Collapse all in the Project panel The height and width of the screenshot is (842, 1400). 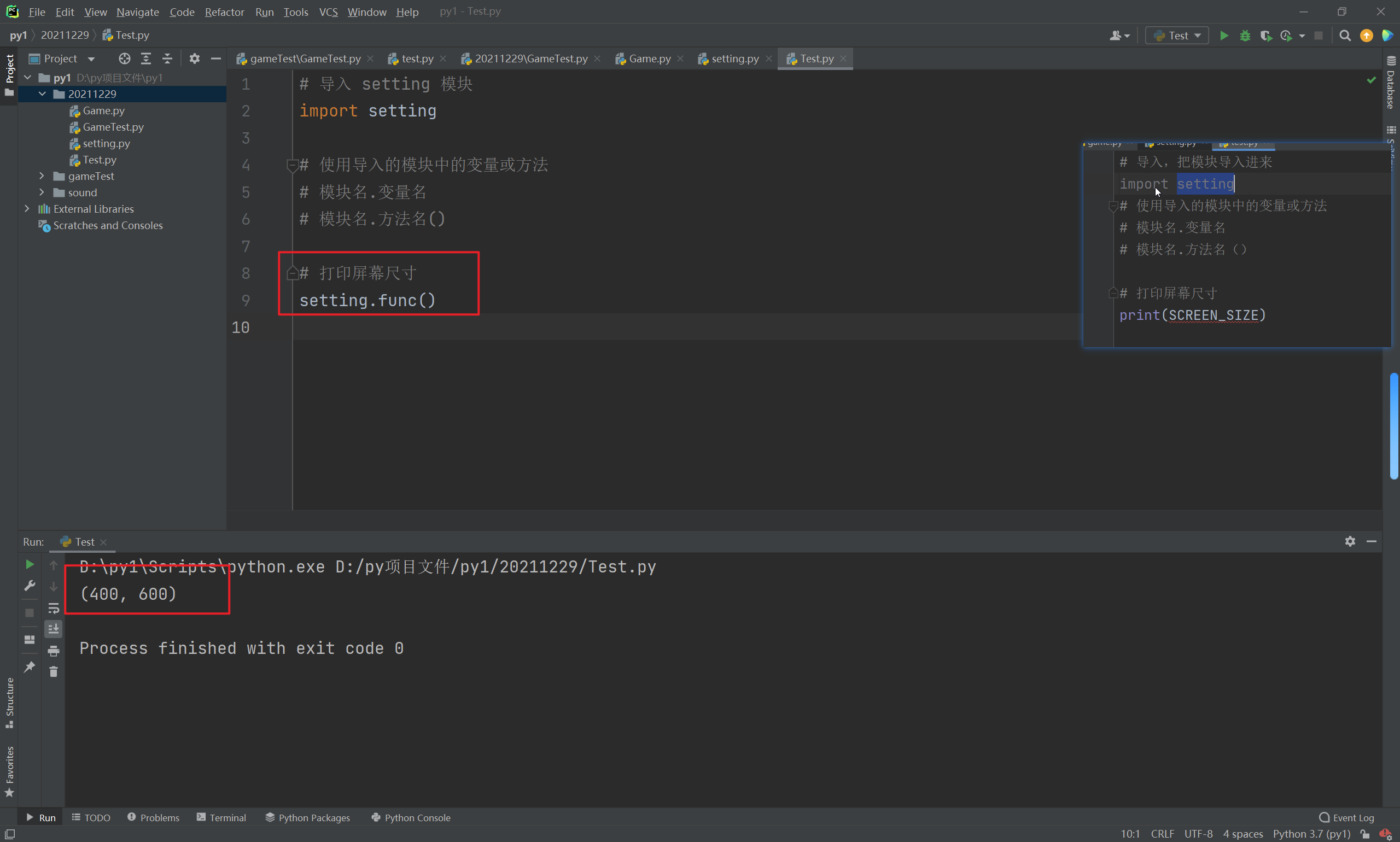[x=167, y=59]
